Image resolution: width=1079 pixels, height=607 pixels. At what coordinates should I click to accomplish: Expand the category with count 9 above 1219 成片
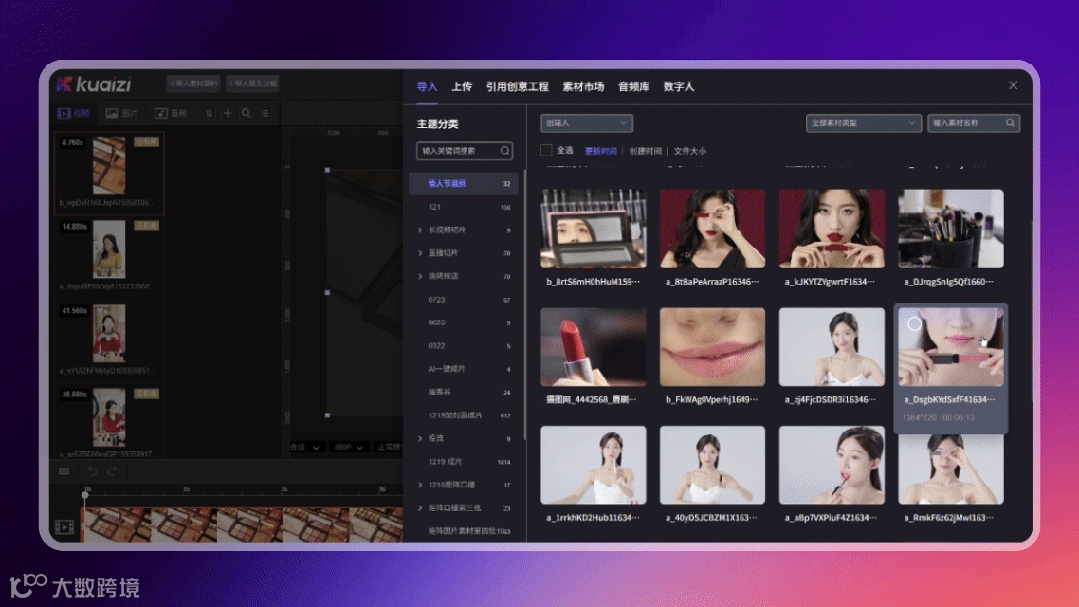[x=420, y=438]
